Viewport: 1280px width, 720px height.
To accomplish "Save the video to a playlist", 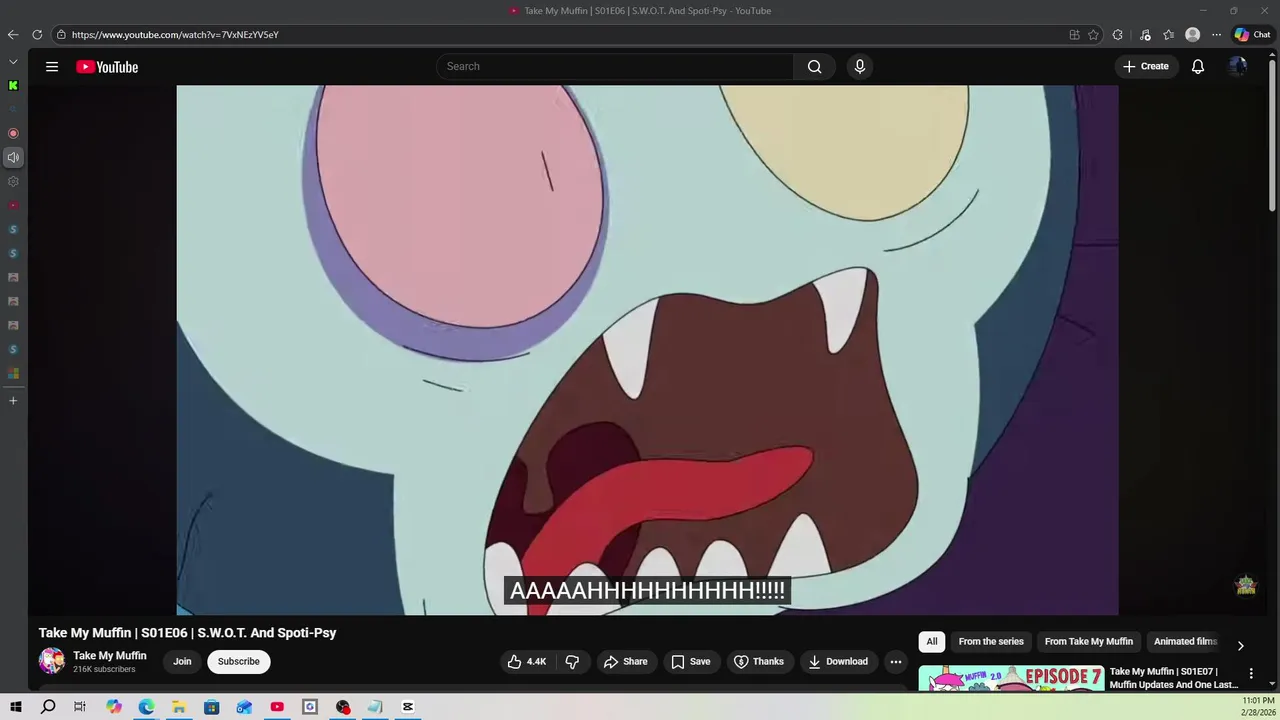I will [690, 662].
